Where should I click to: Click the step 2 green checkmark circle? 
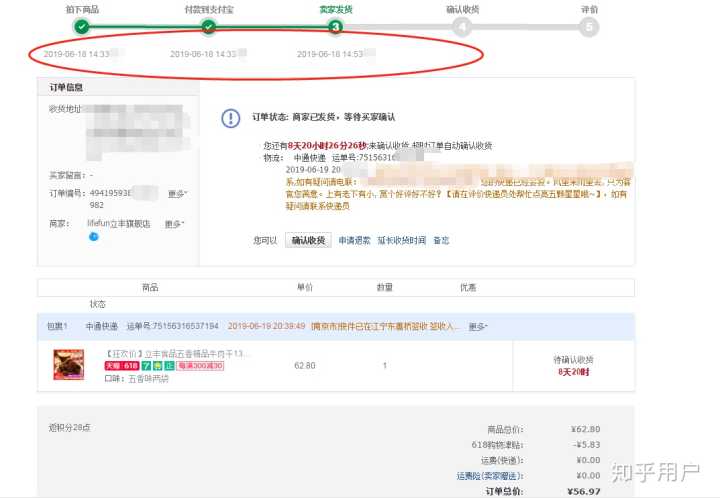tap(208, 27)
